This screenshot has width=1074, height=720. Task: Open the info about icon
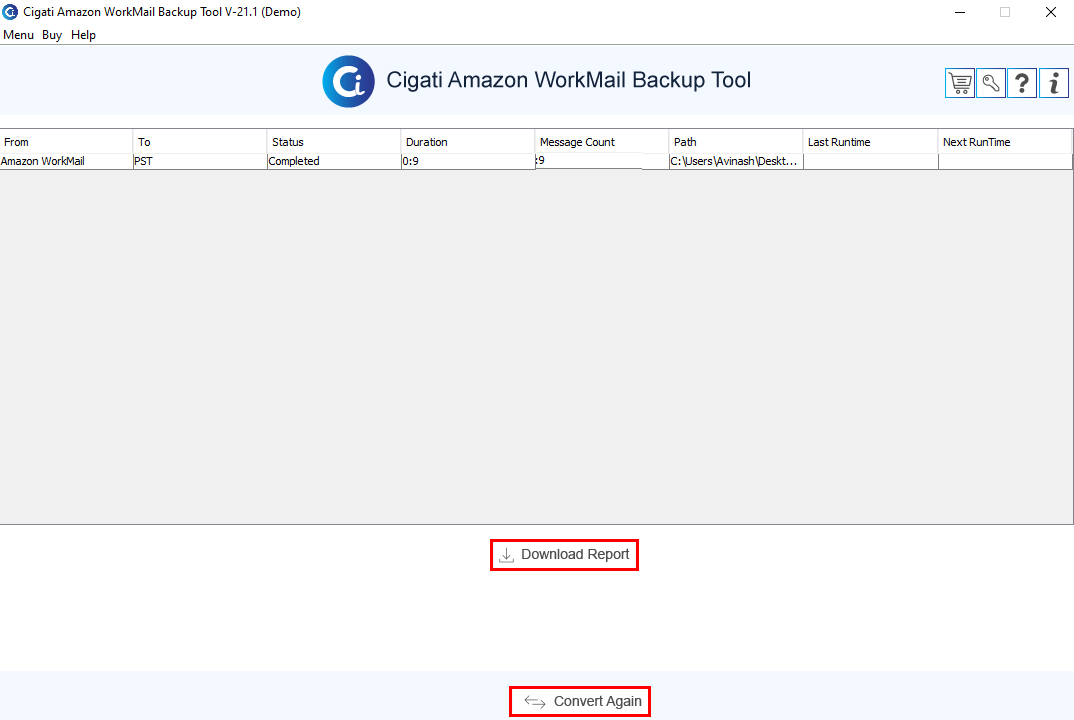(x=1053, y=84)
